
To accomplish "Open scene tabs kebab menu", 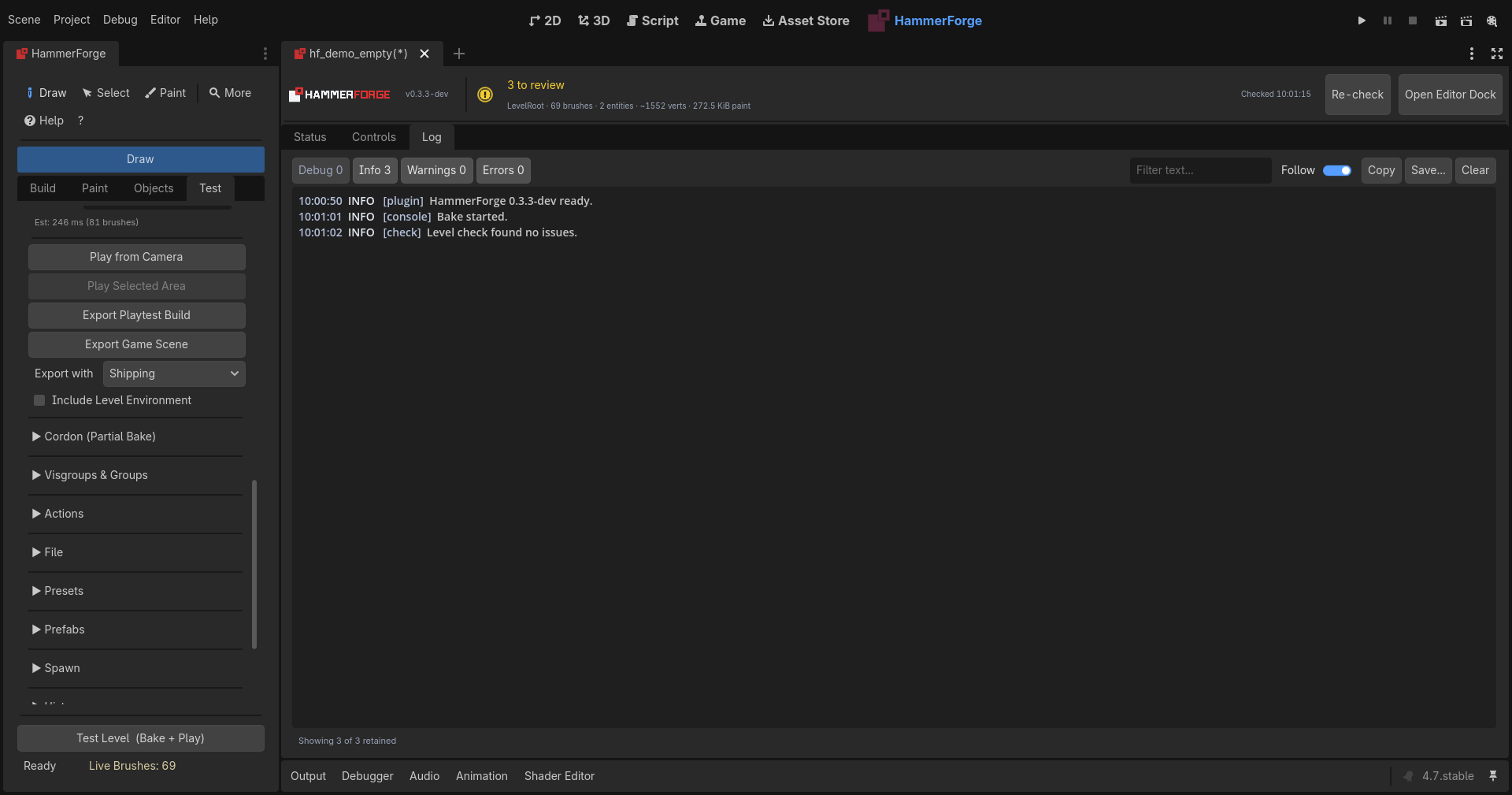I will 1471,54.
